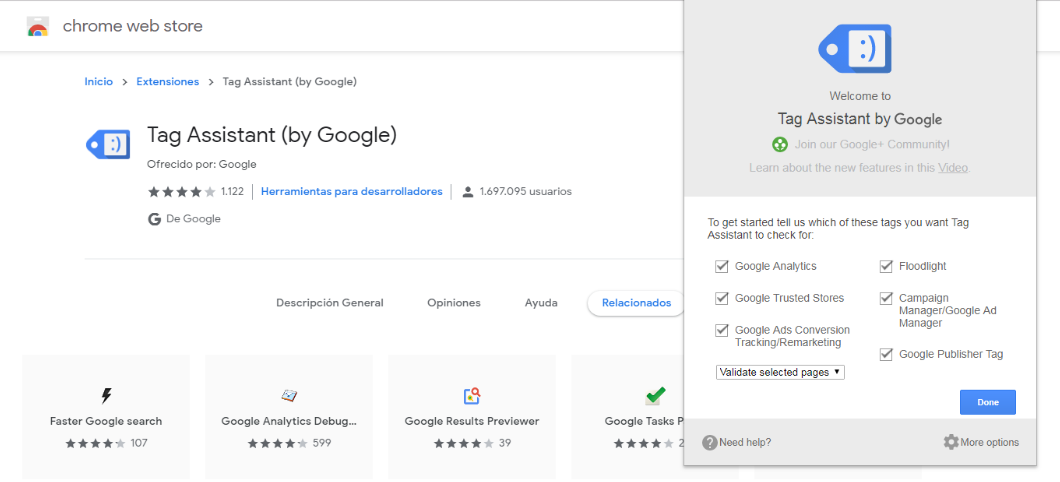Click the De Google label
This screenshot has height=482, width=1060.
[193, 219]
